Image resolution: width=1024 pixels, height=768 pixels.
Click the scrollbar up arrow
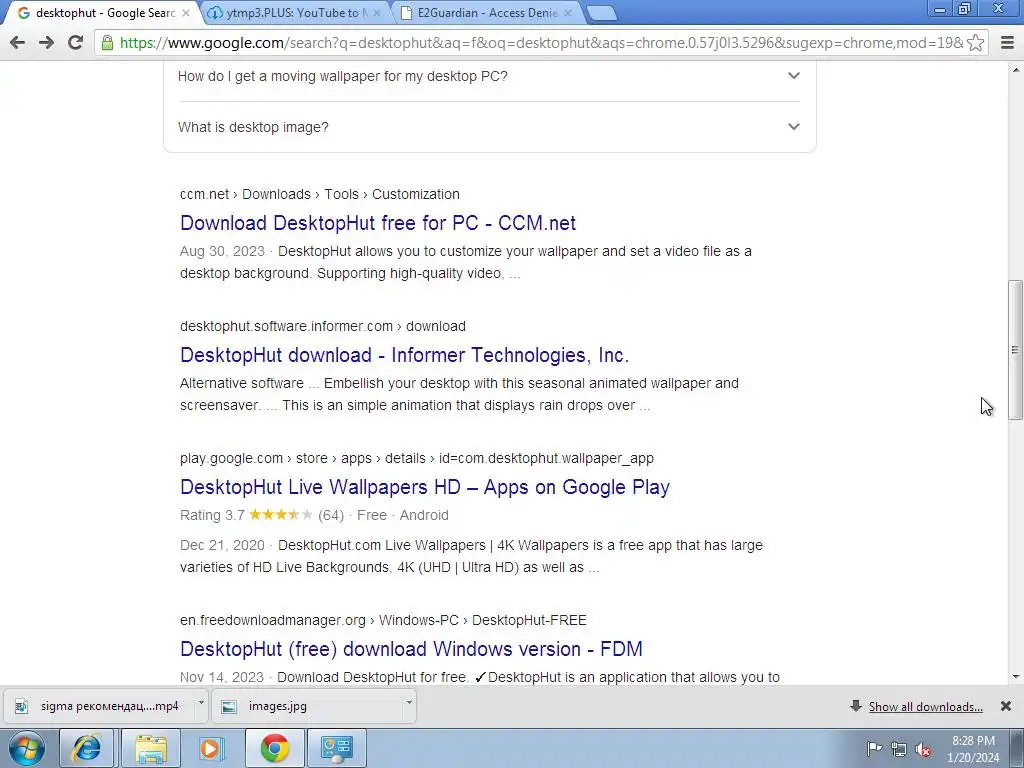click(x=1015, y=69)
